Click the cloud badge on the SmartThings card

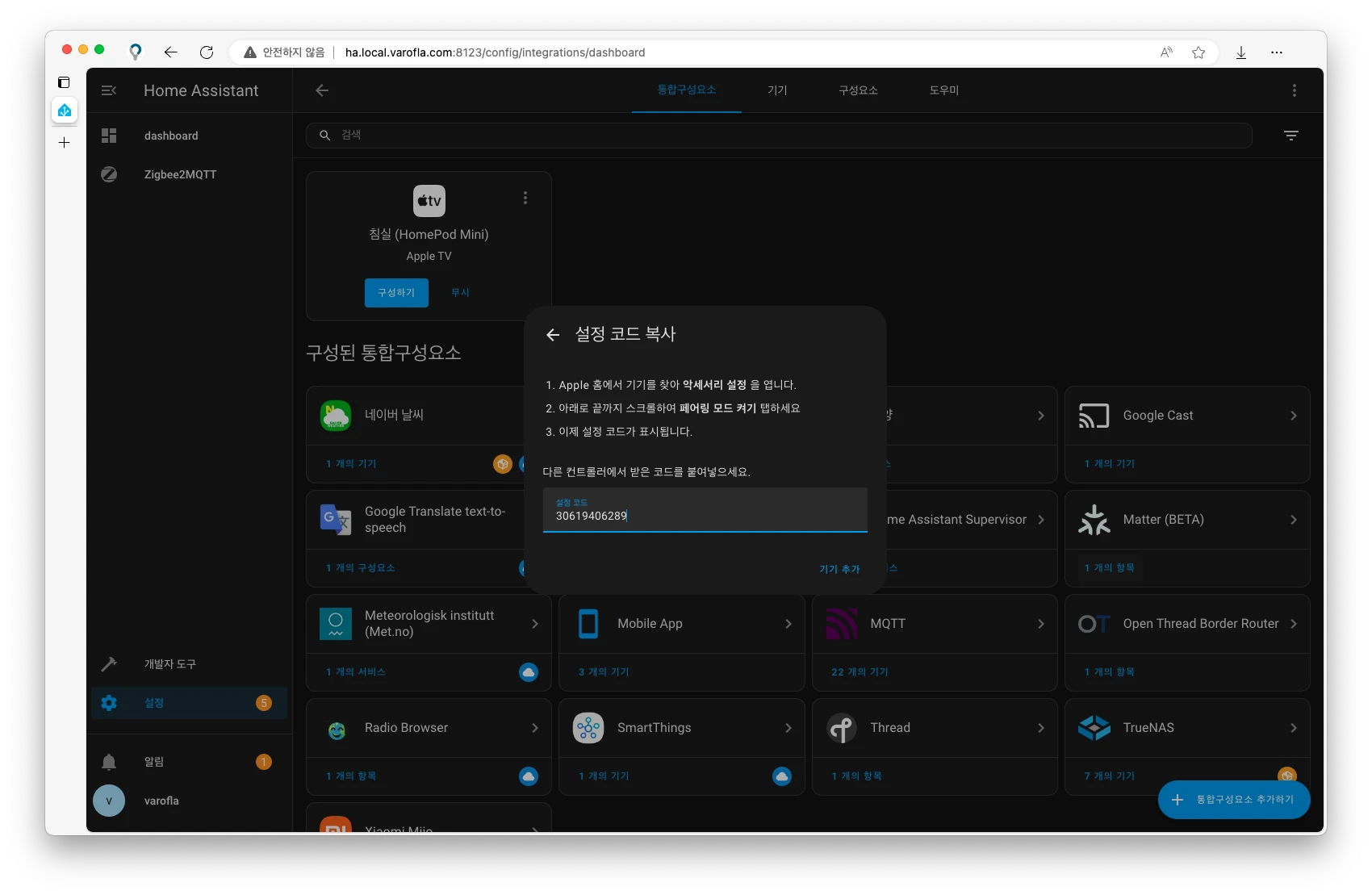781,776
